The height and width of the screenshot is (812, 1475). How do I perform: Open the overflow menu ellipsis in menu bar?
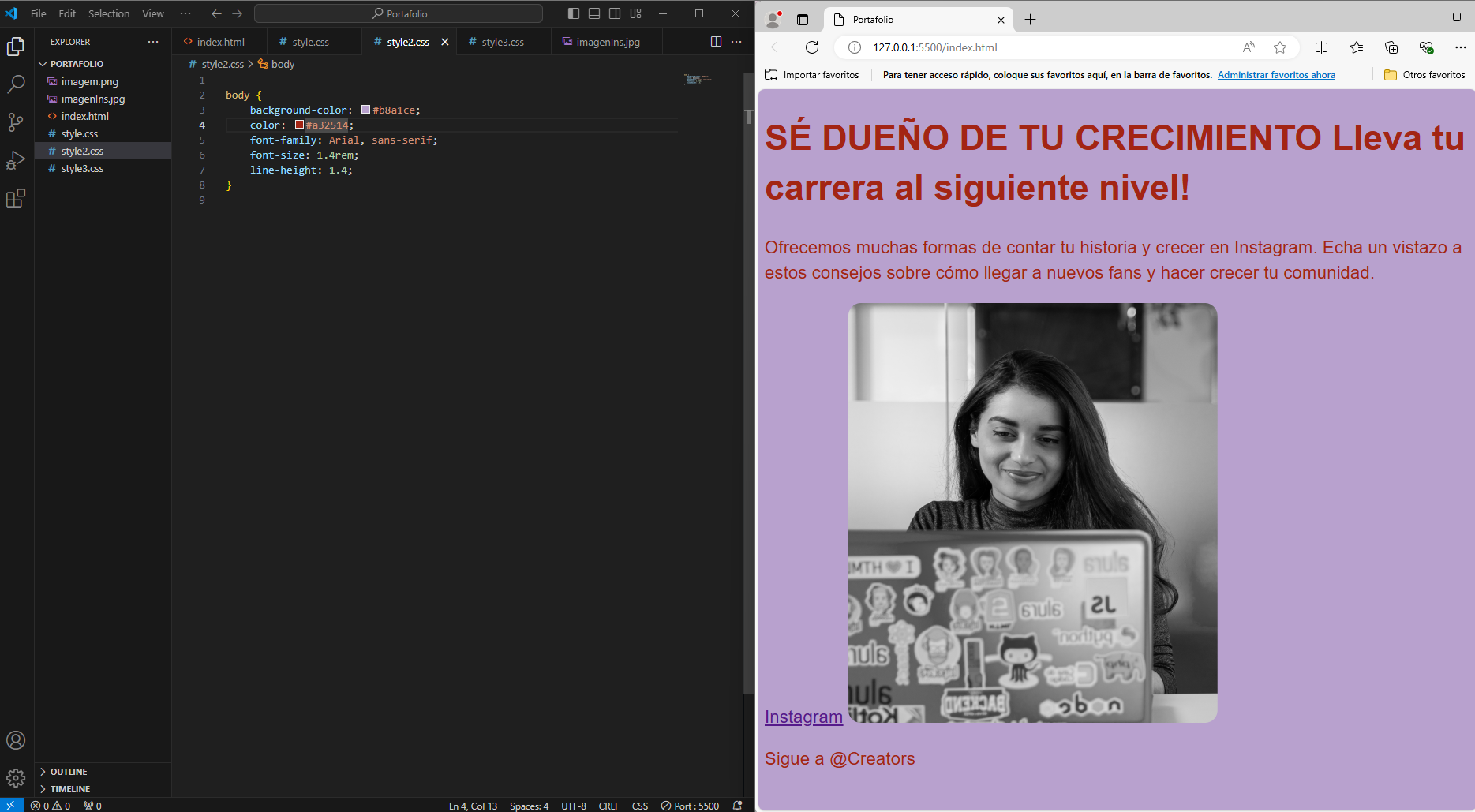tap(185, 13)
